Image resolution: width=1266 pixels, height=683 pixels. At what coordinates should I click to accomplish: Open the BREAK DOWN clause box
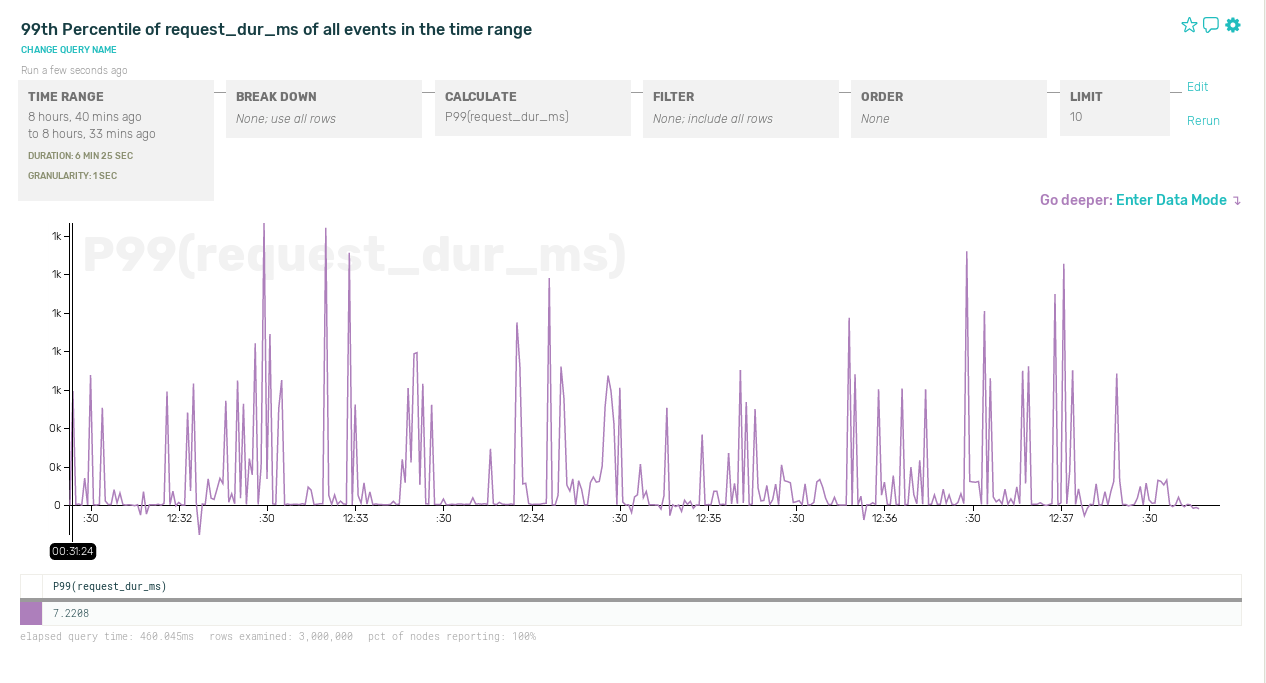pos(324,109)
